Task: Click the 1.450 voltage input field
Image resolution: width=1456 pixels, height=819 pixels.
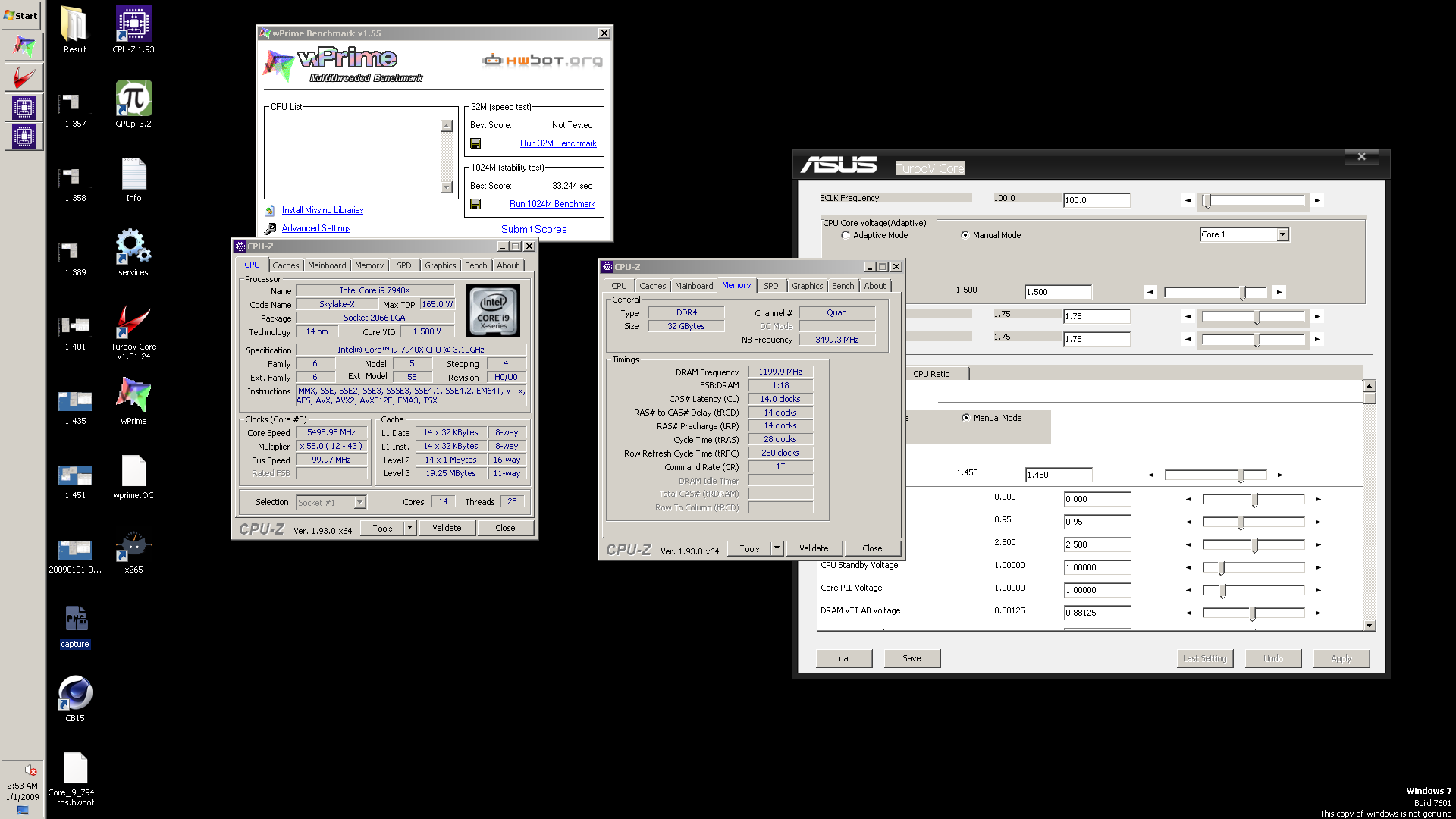Action: click(1059, 475)
